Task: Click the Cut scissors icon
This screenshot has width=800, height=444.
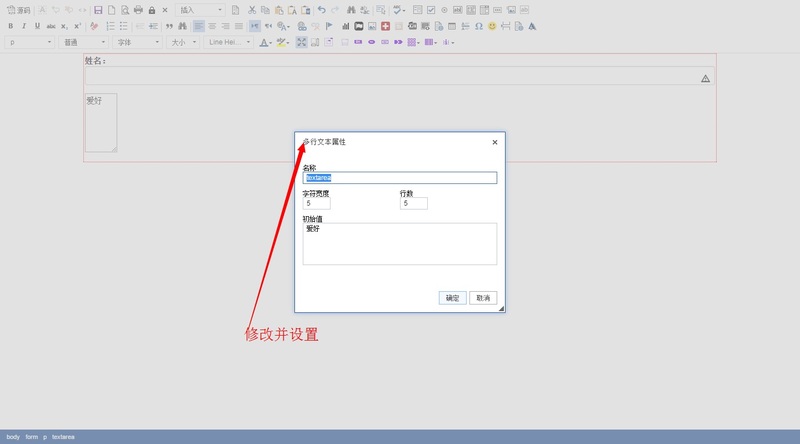Action: (252, 10)
